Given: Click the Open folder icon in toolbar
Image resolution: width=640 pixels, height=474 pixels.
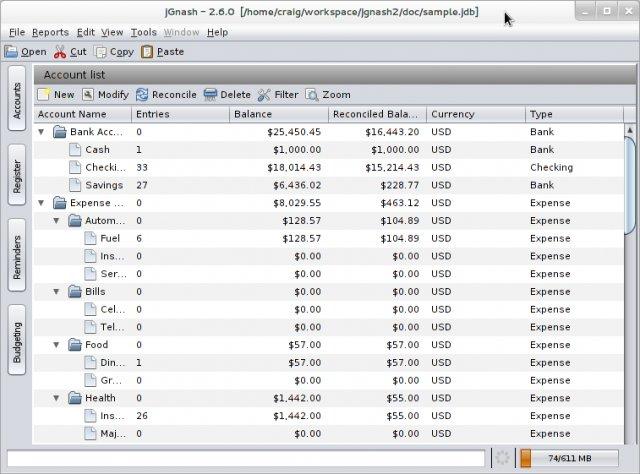Looking at the screenshot, I should [x=11, y=52].
